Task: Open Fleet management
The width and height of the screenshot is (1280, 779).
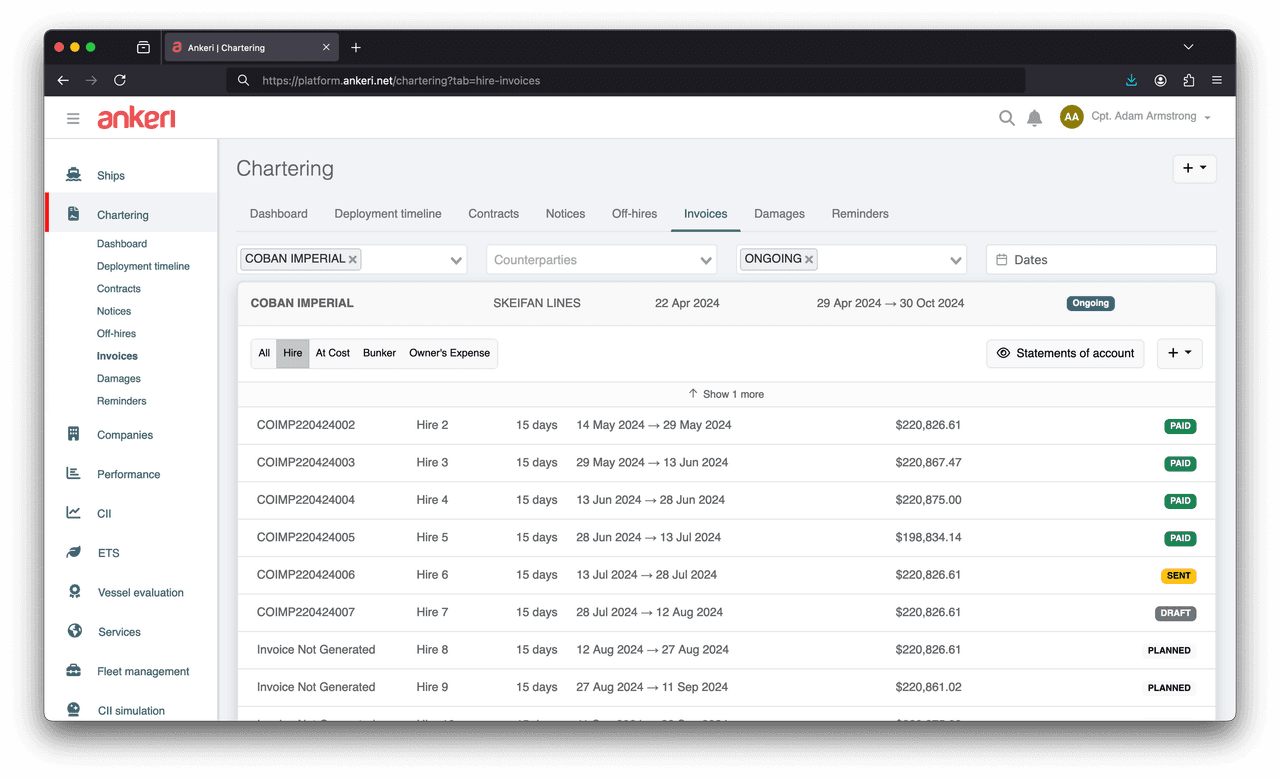Action: tap(143, 671)
